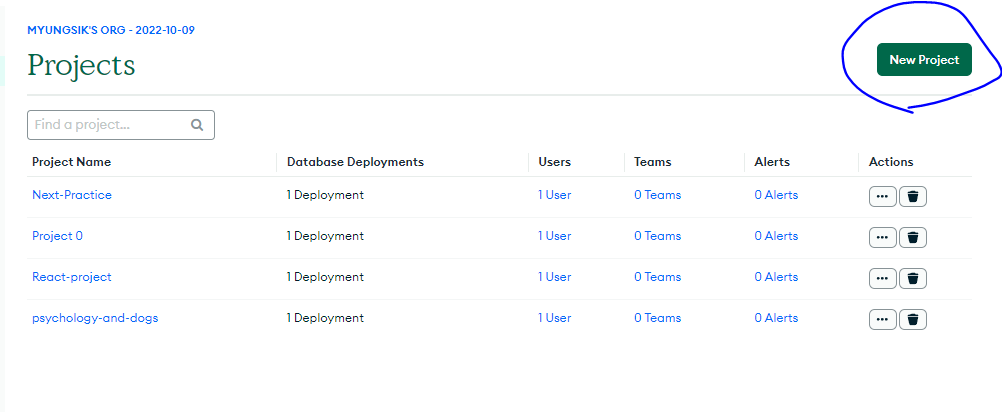Image resolution: width=1002 pixels, height=412 pixels.
Task: Open the Next-Practice project
Action: [72, 195]
